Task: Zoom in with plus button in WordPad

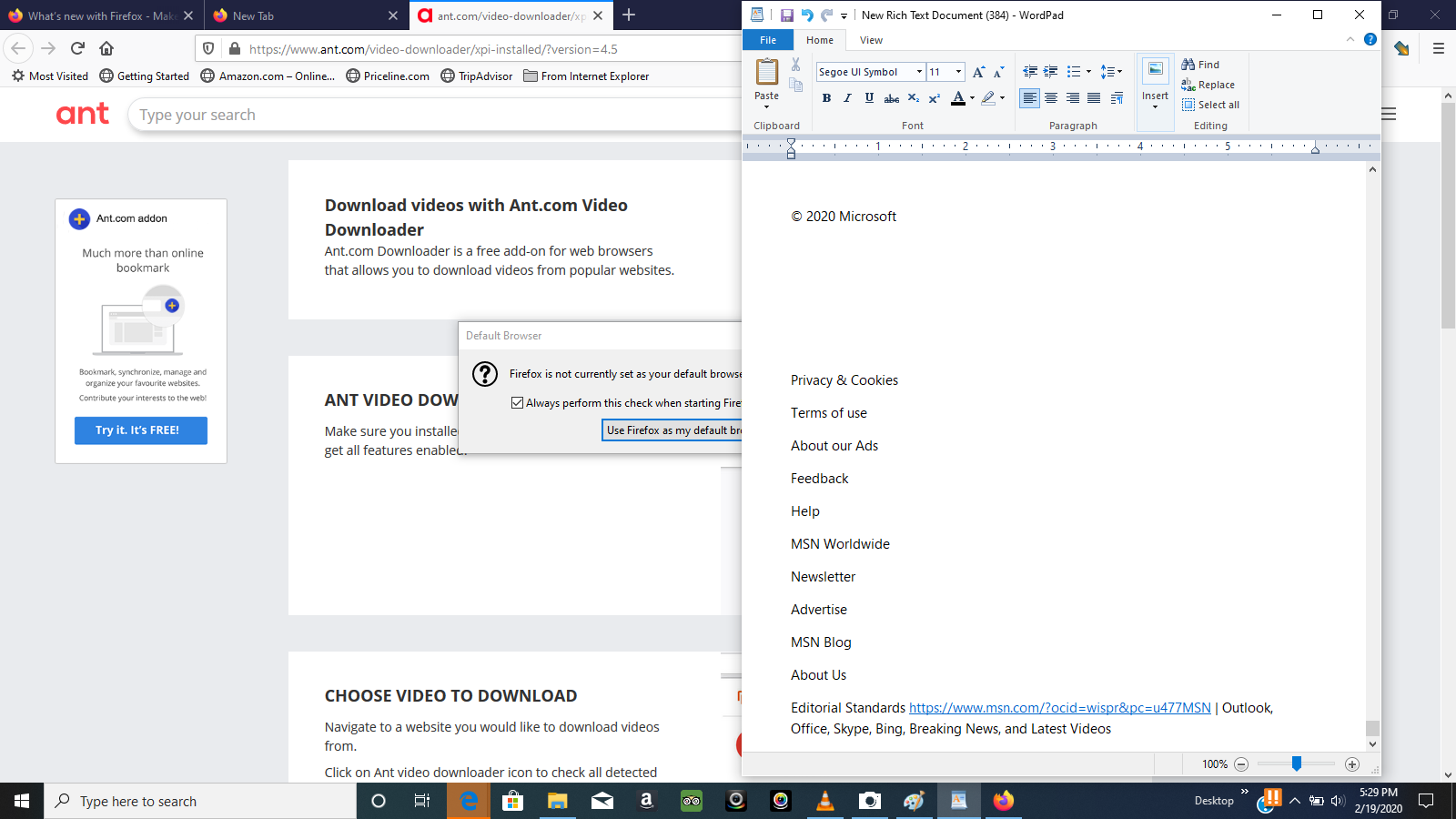Action: tap(1352, 764)
